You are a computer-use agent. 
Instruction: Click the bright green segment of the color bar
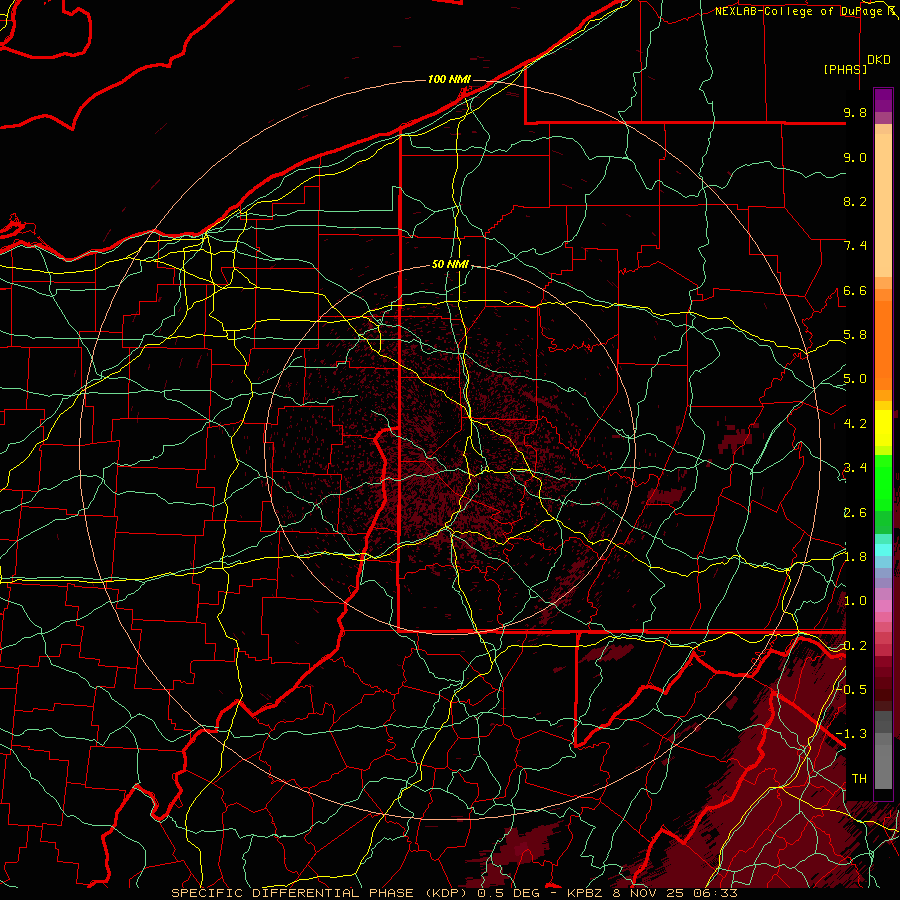click(883, 483)
